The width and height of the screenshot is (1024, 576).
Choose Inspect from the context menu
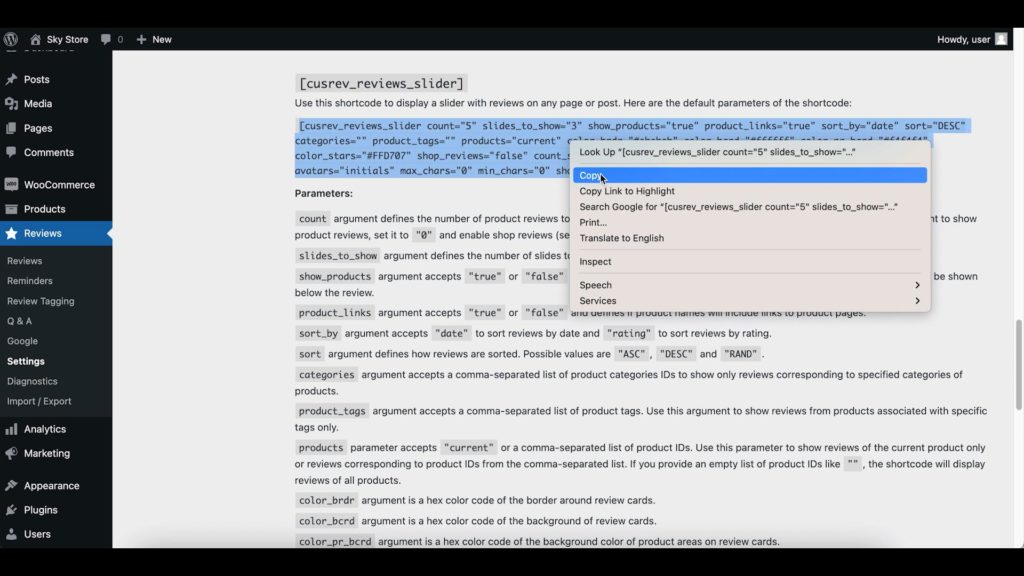[595, 261]
